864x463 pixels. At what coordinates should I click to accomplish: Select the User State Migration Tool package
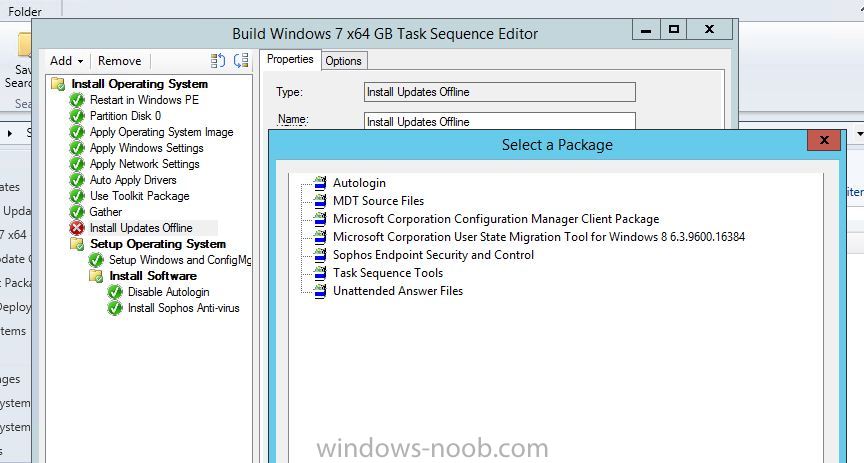pos(539,237)
